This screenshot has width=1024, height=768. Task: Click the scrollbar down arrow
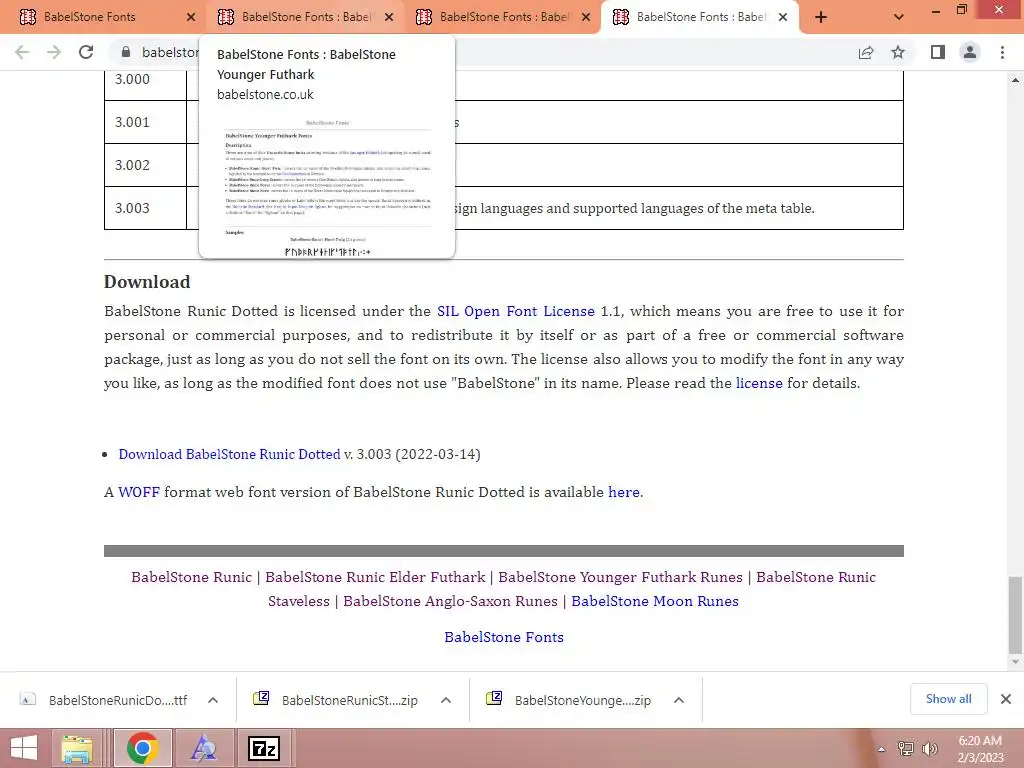(1015, 662)
